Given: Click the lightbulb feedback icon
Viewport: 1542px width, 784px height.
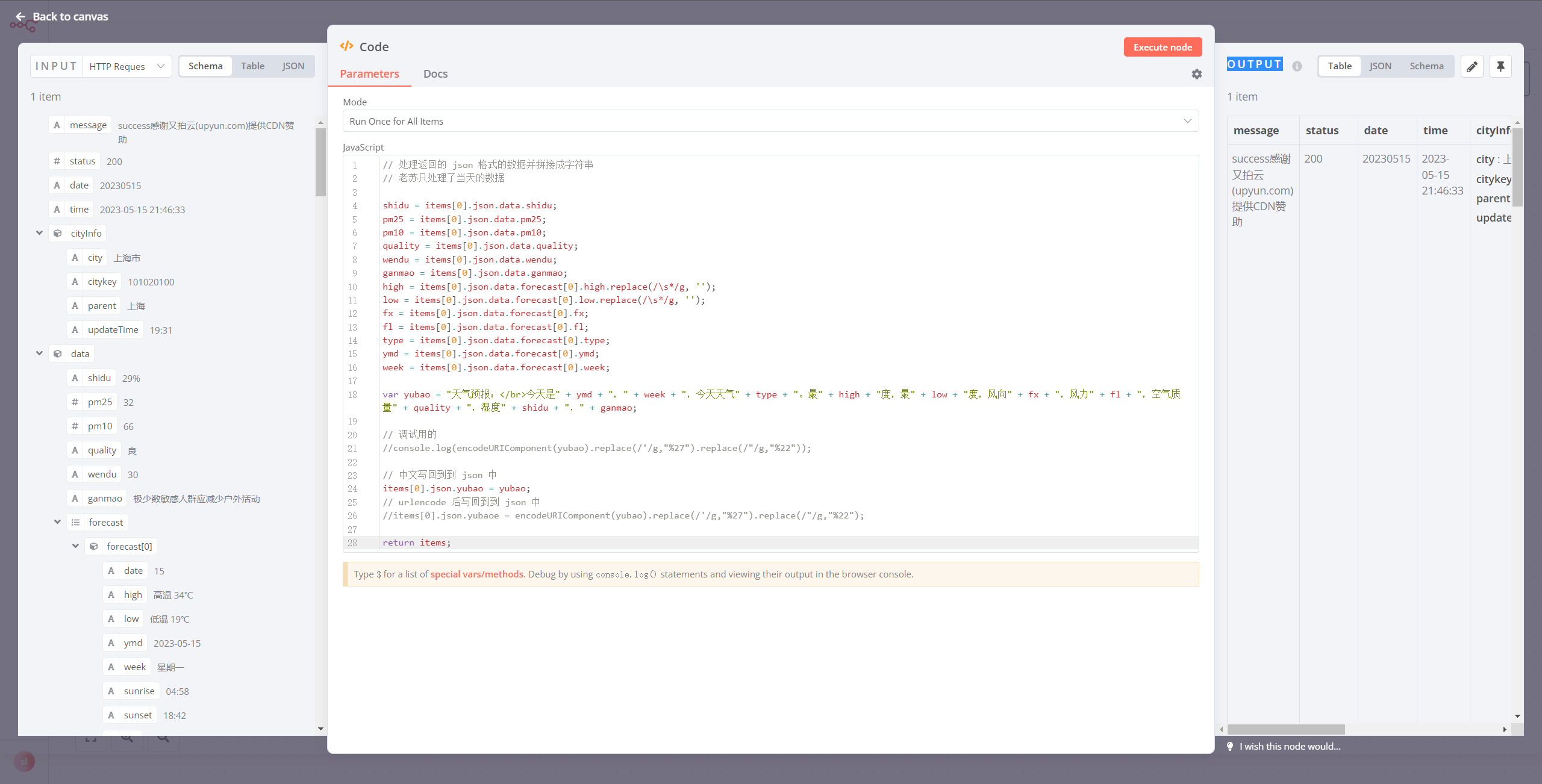Looking at the screenshot, I should pos(1230,746).
